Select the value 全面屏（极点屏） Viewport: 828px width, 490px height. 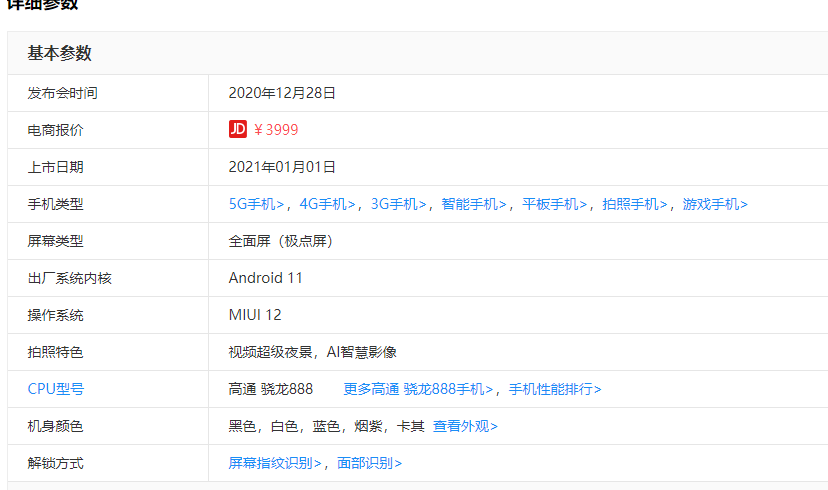pos(281,241)
